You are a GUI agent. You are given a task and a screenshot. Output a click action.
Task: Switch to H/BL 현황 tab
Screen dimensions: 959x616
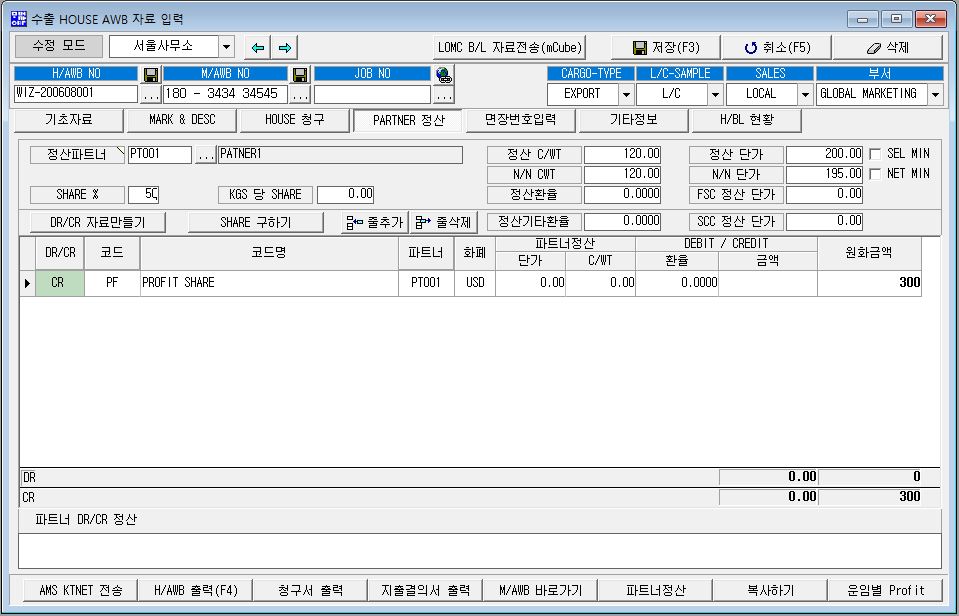coord(747,120)
